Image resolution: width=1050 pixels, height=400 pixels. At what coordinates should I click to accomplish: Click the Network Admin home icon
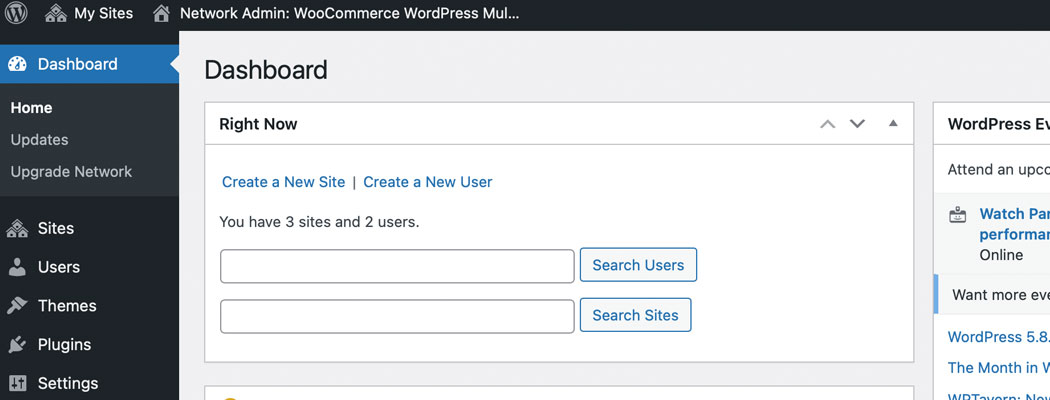(161, 13)
